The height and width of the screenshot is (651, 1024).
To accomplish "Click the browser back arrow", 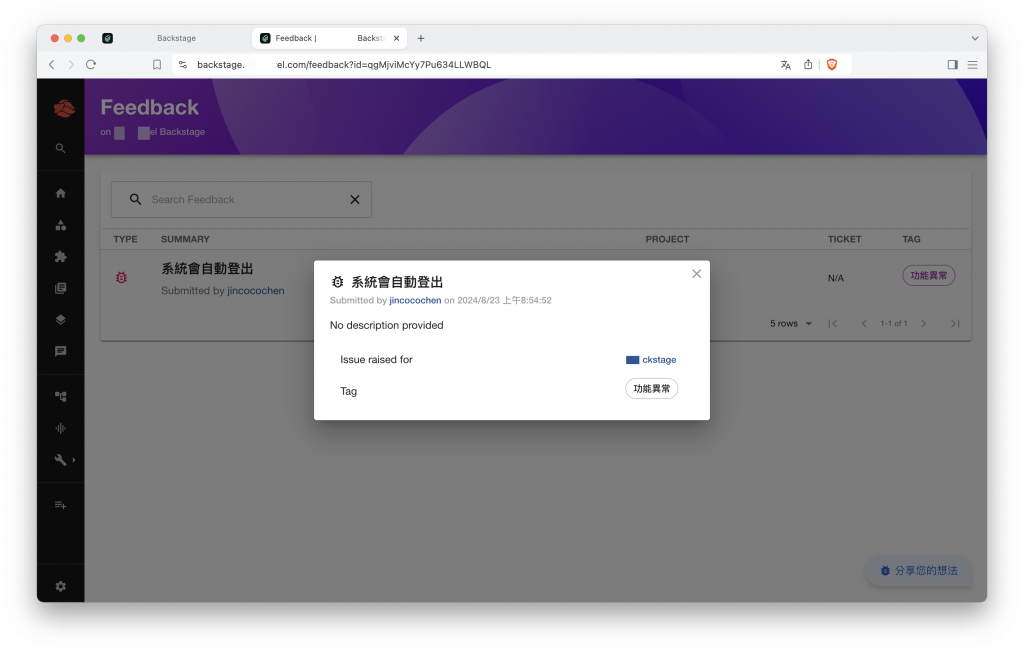I will (52, 65).
